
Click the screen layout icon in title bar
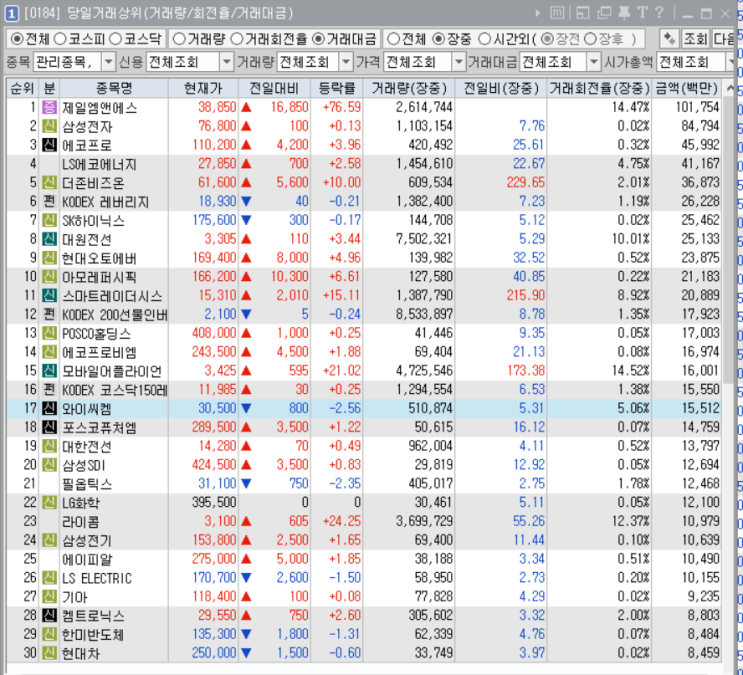(x=583, y=13)
